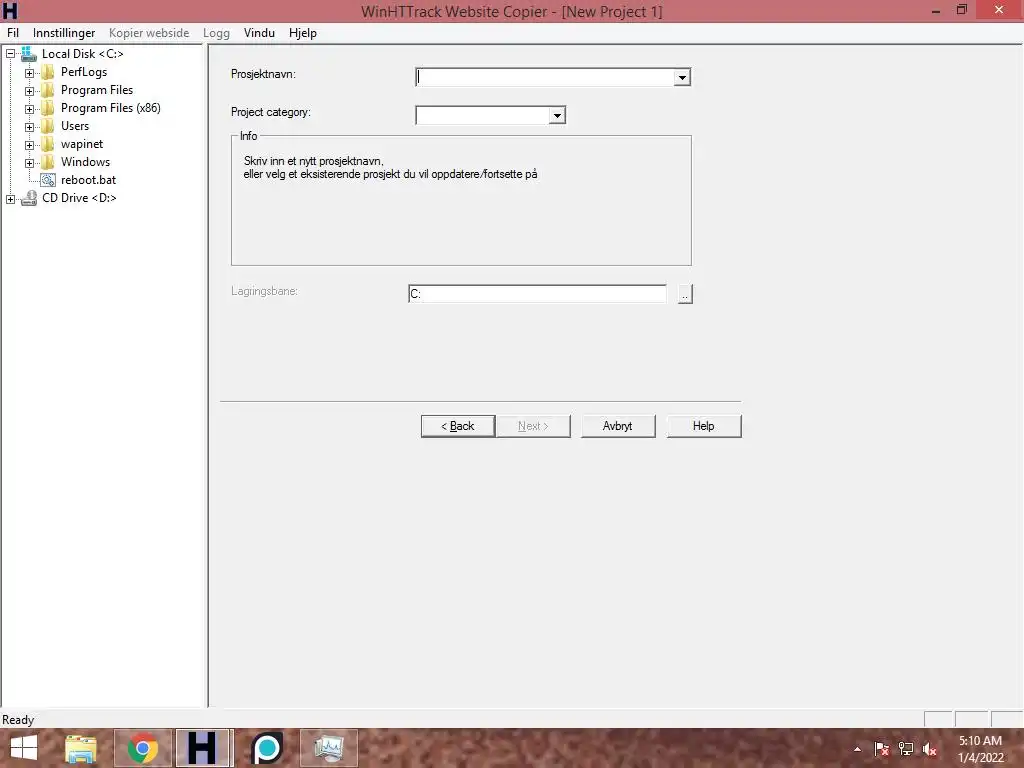Screen dimensions: 1024x768
Task: Select the Program Files folder label
Action: tap(97, 90)
